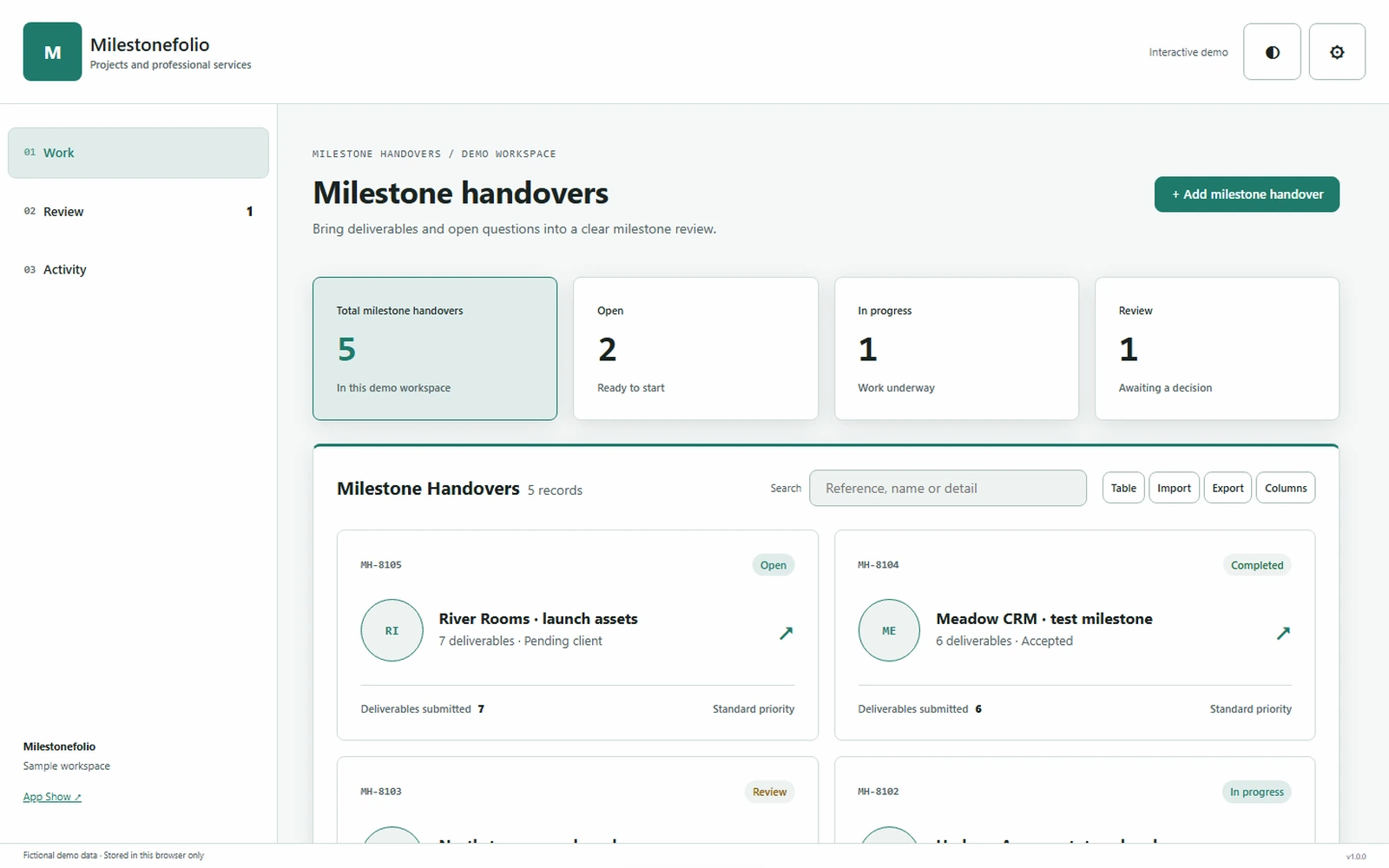This screenshot has height=868, width=1389.
Task: Click the In progress badge on MH-8102
Action: pos(1256,792)
